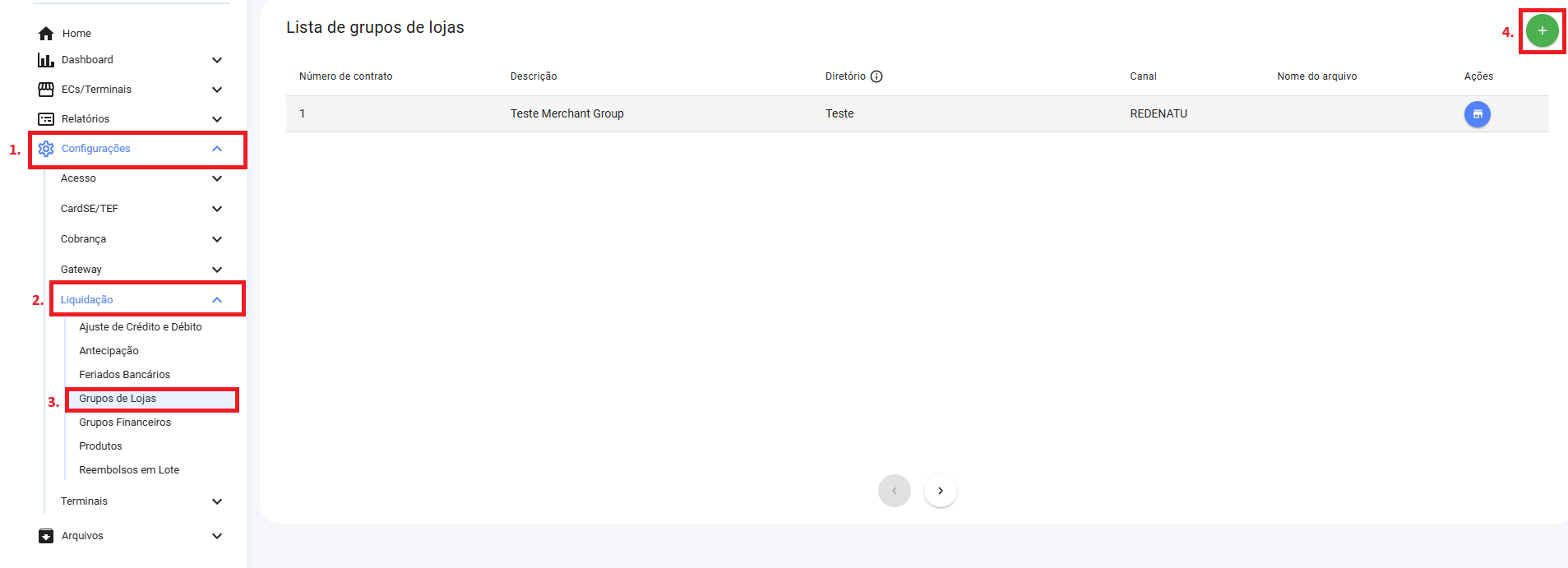Image resolution: width=1568 pixels, height=568 pixels.
Task: Click the green add store group button
Action: 1542,30
